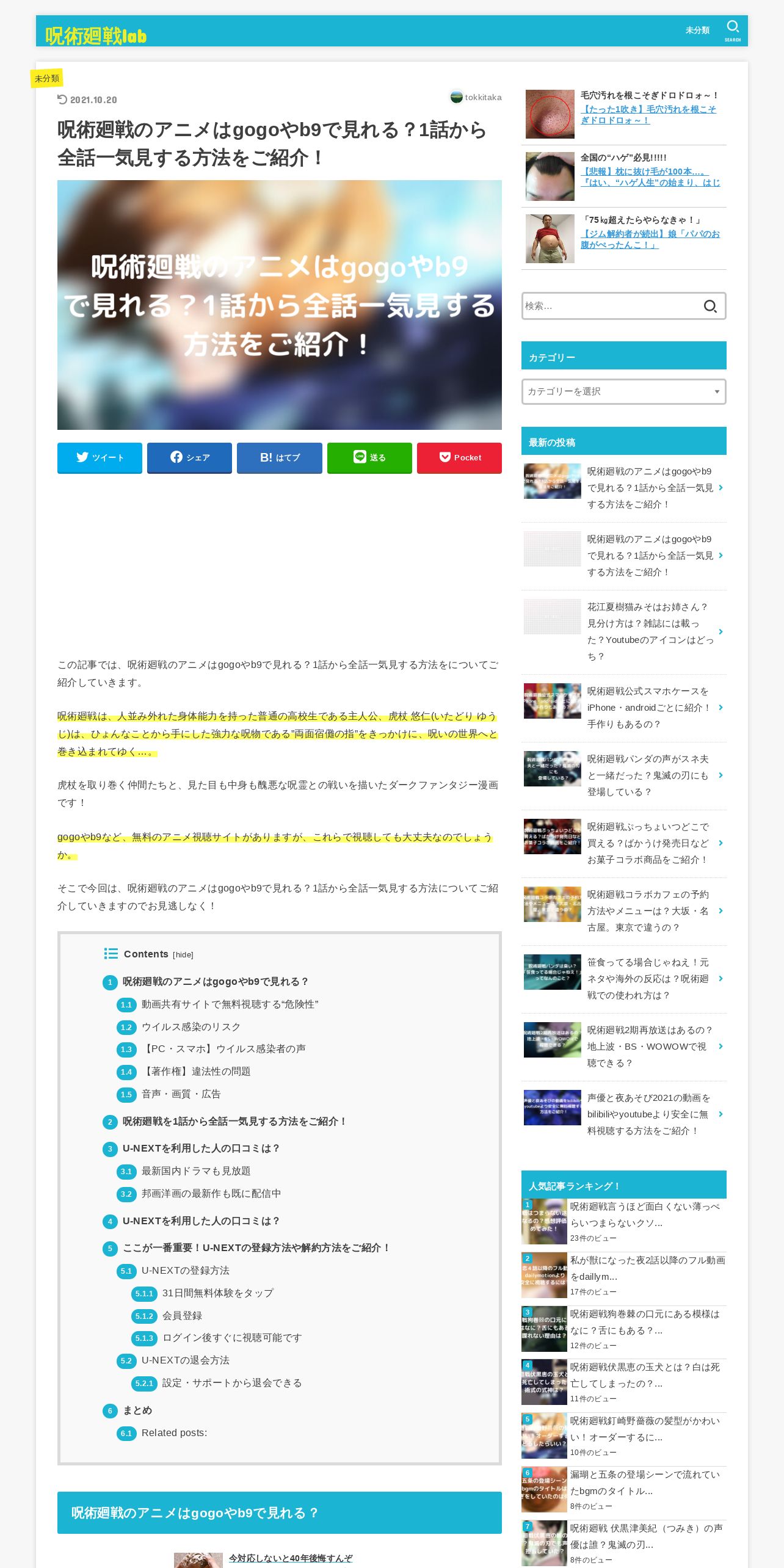Click the 呪術廻戦lab site logo
The height and width of the screenshot is (1568, 784).
(96, 35)
